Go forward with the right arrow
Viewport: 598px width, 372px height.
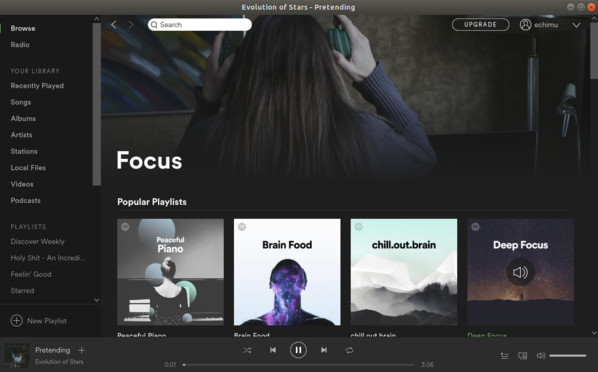131,25
